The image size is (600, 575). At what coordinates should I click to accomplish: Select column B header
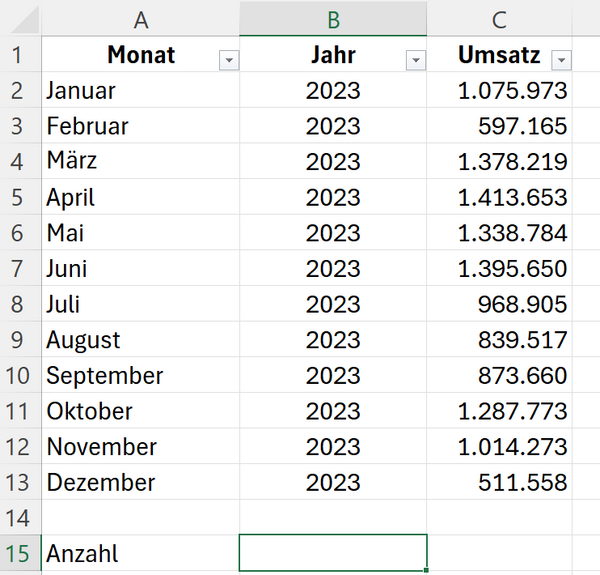click(333, 19)
